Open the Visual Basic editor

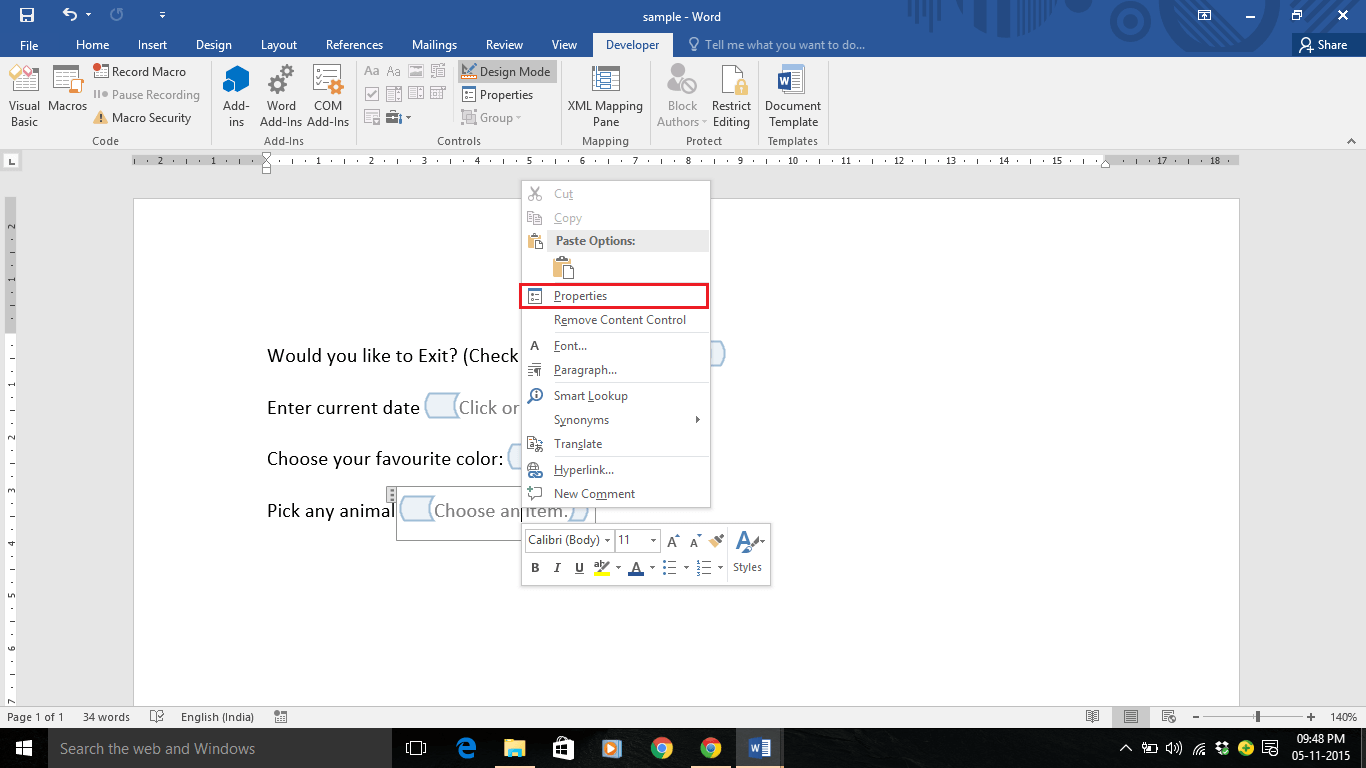tap(24, 96)
